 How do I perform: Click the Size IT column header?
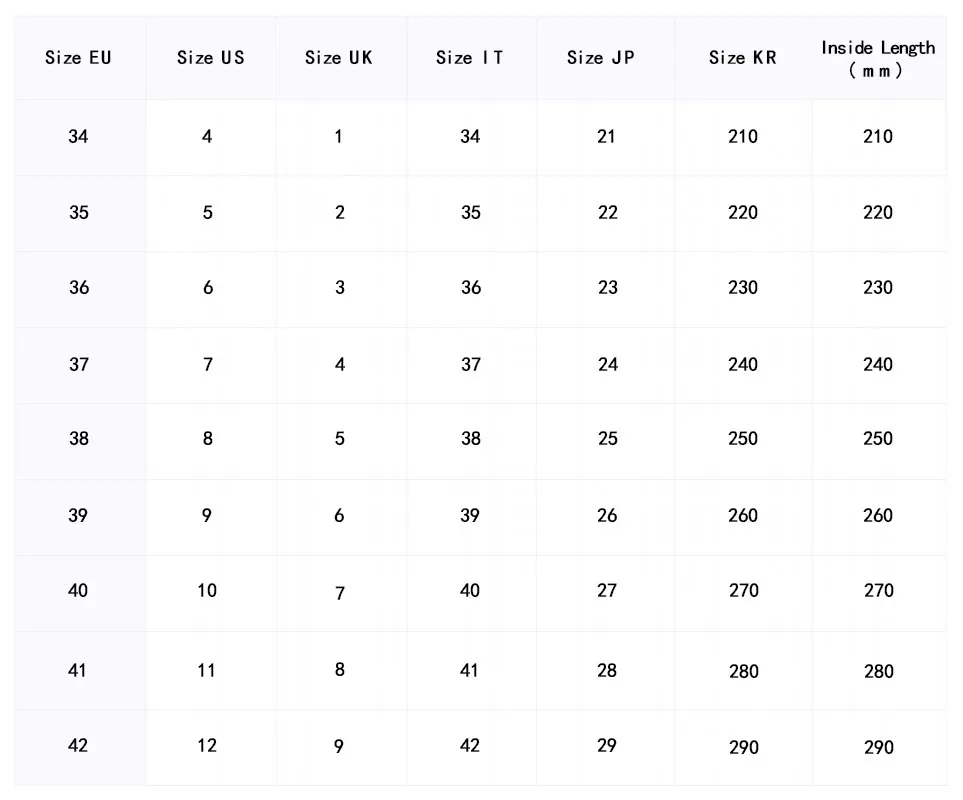tap(470, 58)
